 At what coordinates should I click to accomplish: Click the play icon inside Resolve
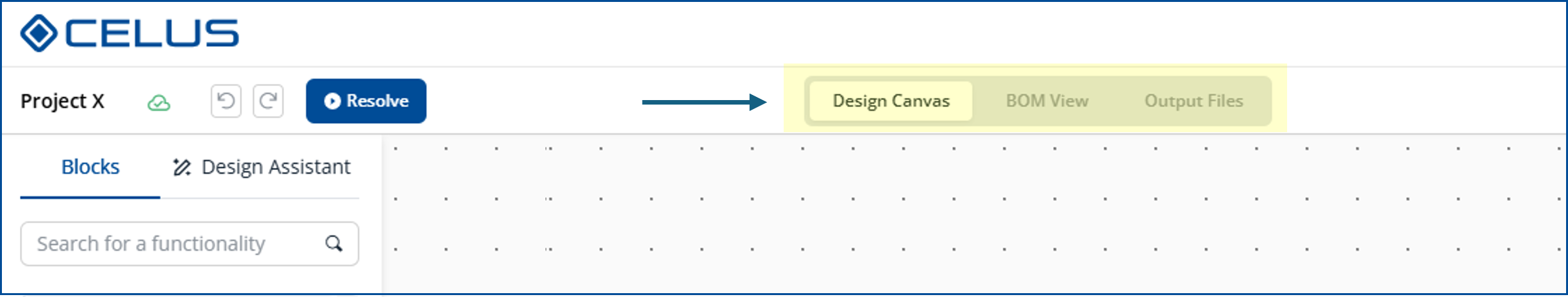click(332, 101)
